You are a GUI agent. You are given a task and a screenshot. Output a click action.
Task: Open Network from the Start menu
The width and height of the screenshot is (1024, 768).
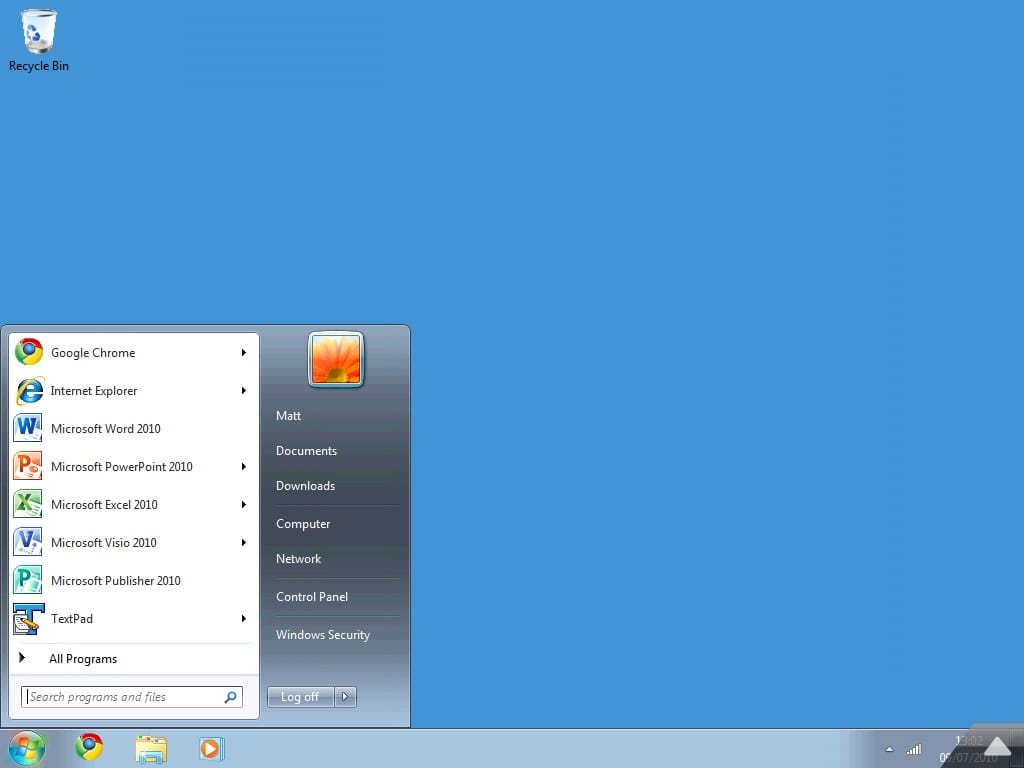[x=298, y=559]
